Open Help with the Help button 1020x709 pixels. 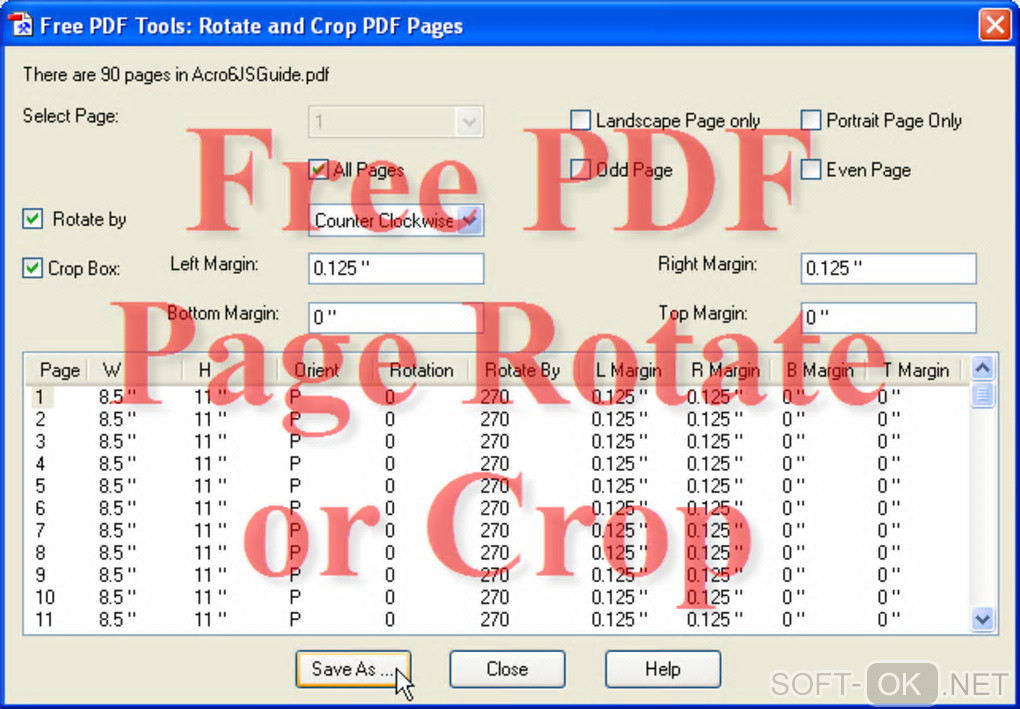tap(663, 669)
